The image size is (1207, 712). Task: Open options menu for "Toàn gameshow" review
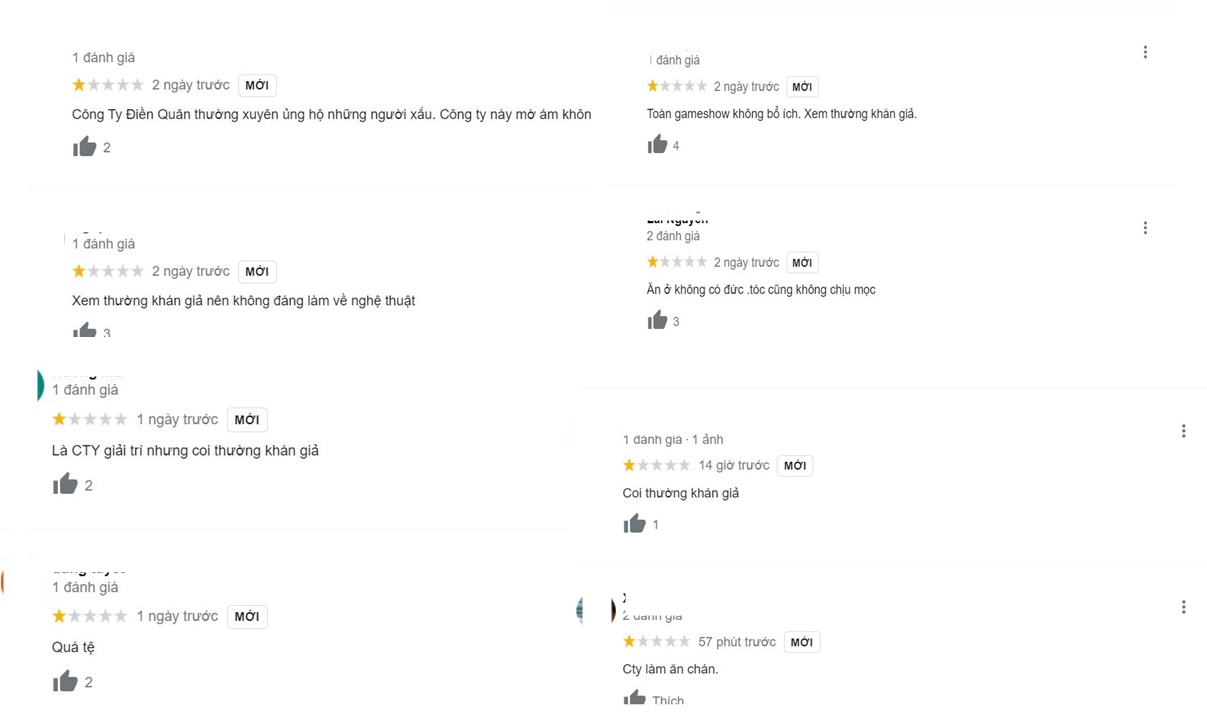click(1145, 52)
